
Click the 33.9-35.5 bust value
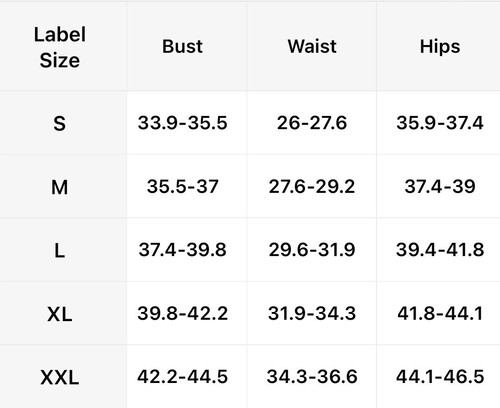pyautogui.click(x=183, y=123)
